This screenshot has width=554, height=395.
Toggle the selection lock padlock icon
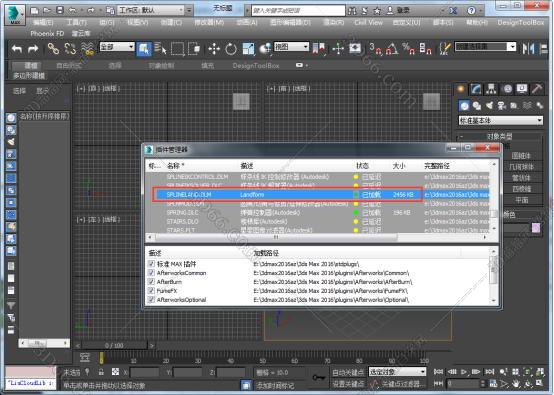(101, 372)
